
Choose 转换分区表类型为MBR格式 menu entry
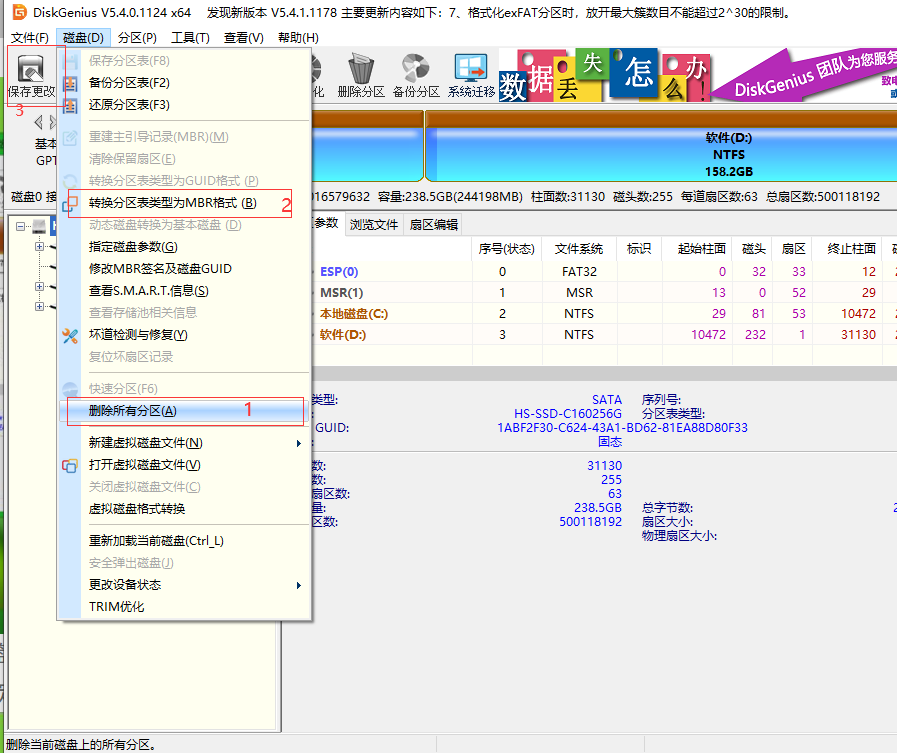pyautogui.click(x=172, y=203)
